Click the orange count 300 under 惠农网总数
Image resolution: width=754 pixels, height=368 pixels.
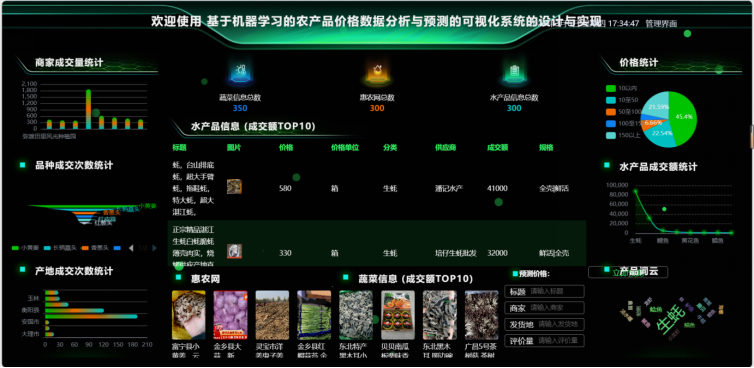tap(377, 108)
